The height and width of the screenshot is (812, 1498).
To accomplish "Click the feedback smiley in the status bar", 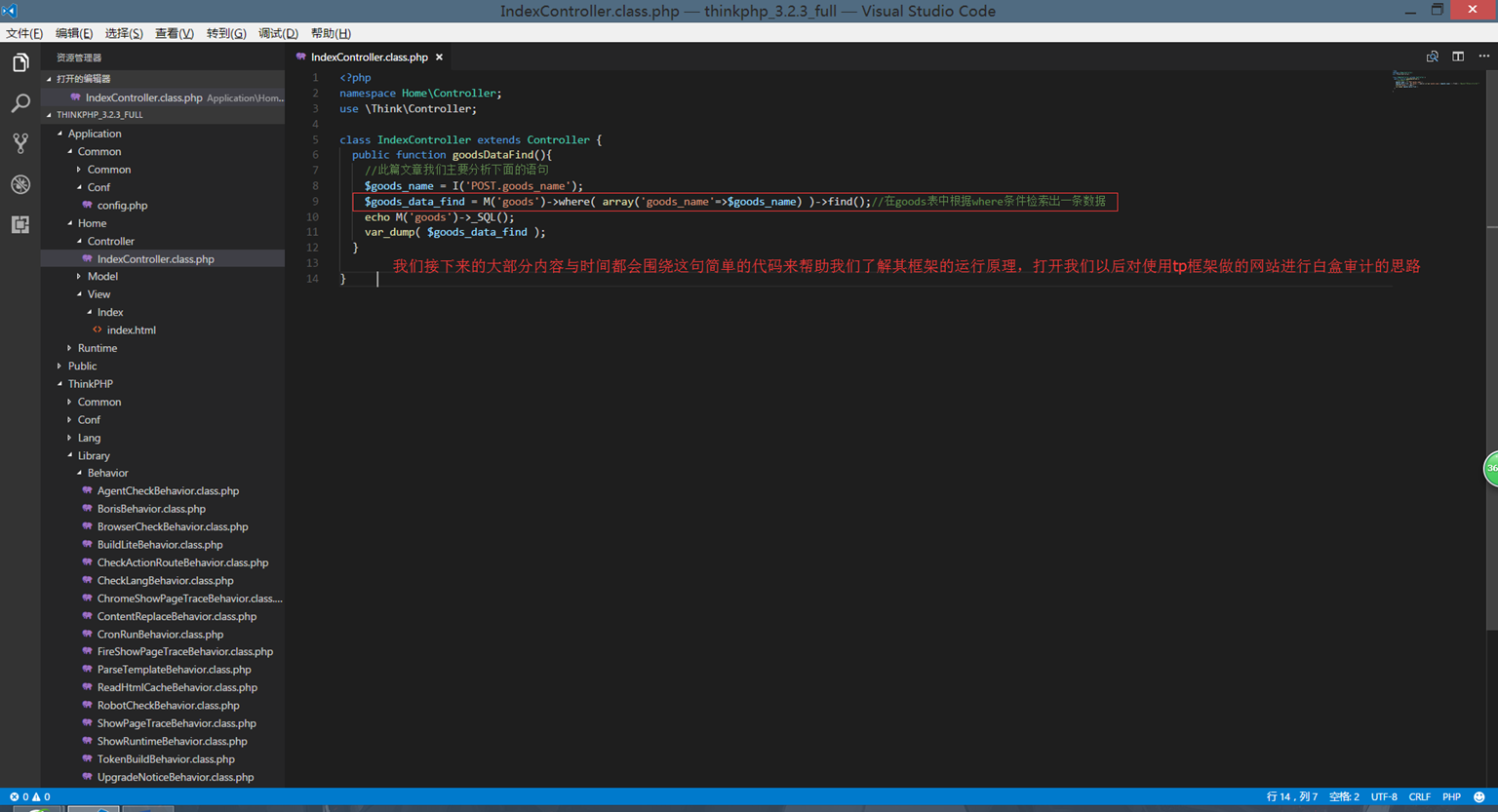I will pyautogui.click(x=1479, y=796).
